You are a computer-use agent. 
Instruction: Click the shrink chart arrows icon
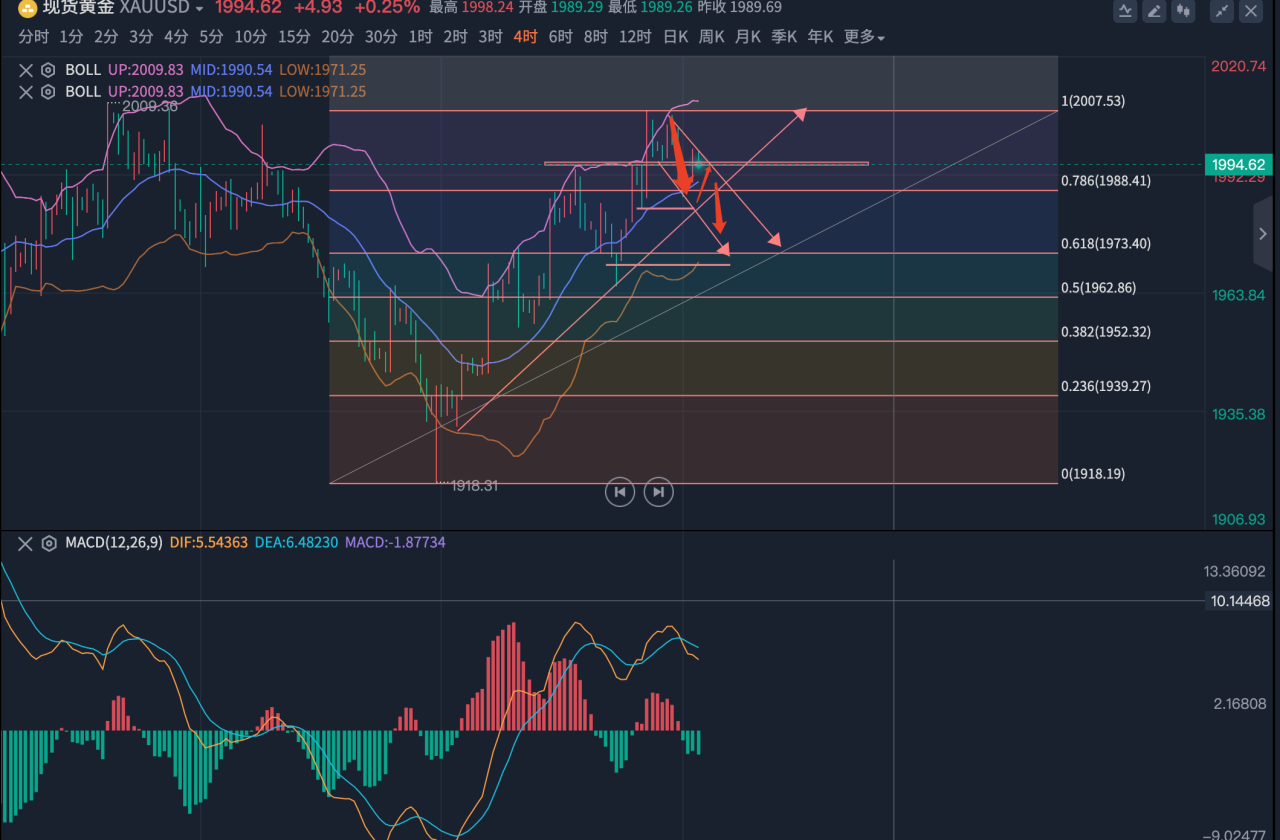(1222, 11)
